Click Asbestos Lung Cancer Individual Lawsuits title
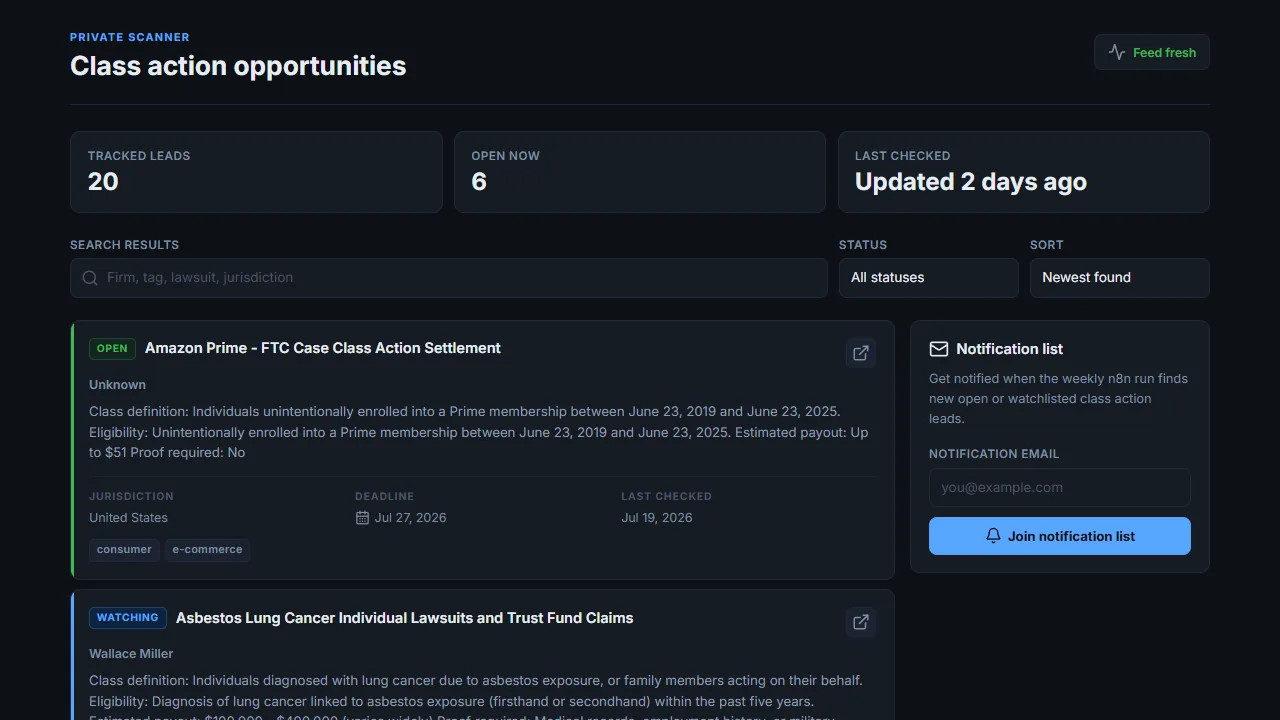Image resolution: width=1280 pixels, height=720 pixels. (405, 618)
